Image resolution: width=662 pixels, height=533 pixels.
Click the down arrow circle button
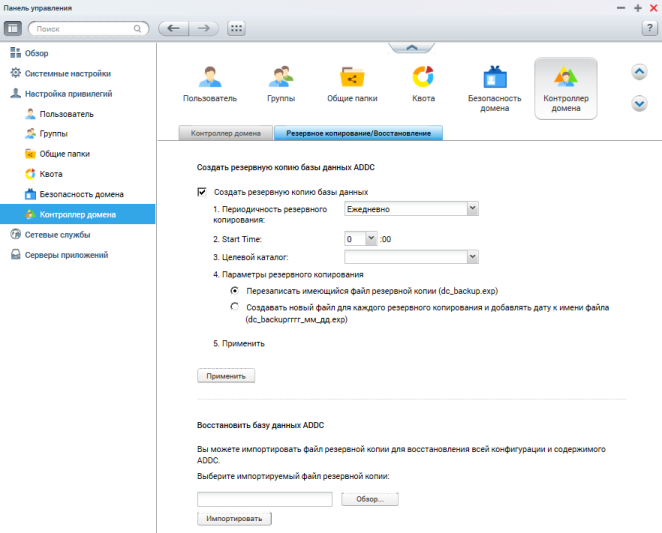point(640,103)
